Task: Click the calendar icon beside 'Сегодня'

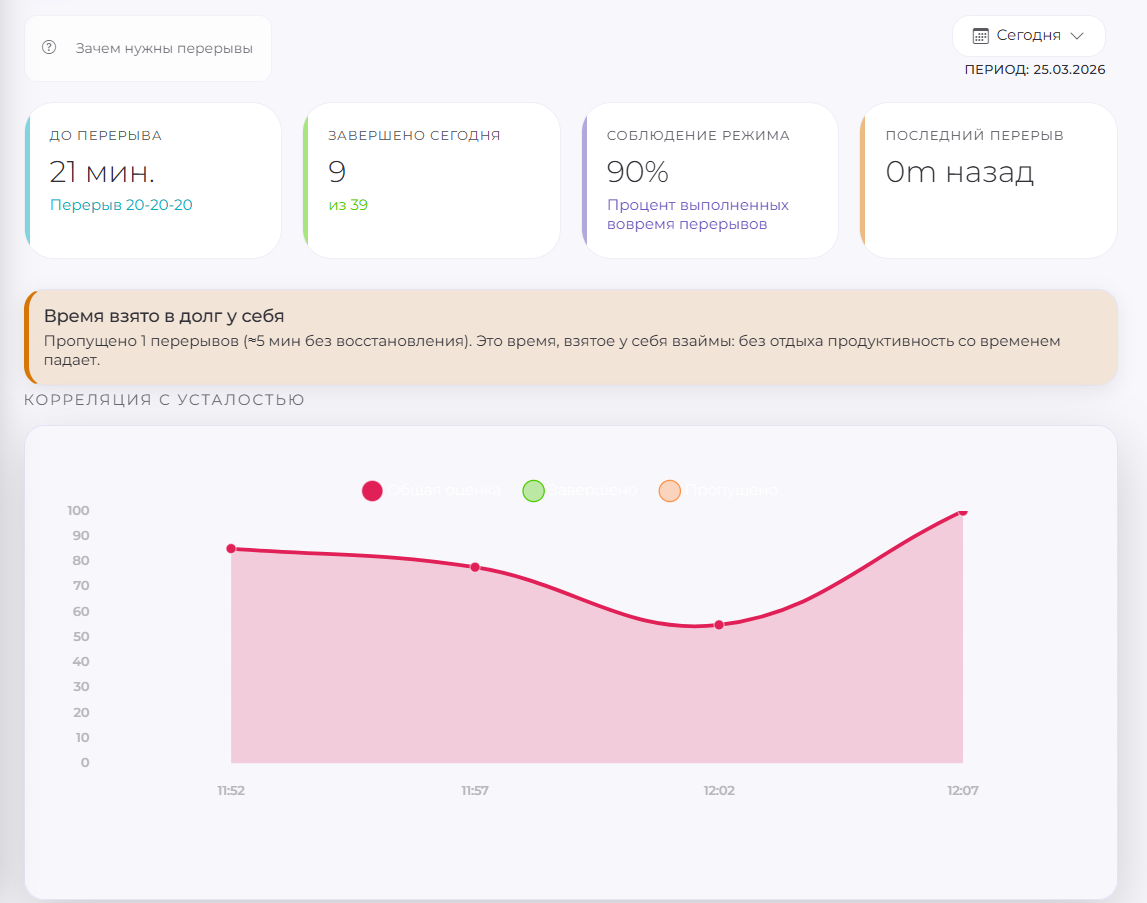Action: coord(980,36)
